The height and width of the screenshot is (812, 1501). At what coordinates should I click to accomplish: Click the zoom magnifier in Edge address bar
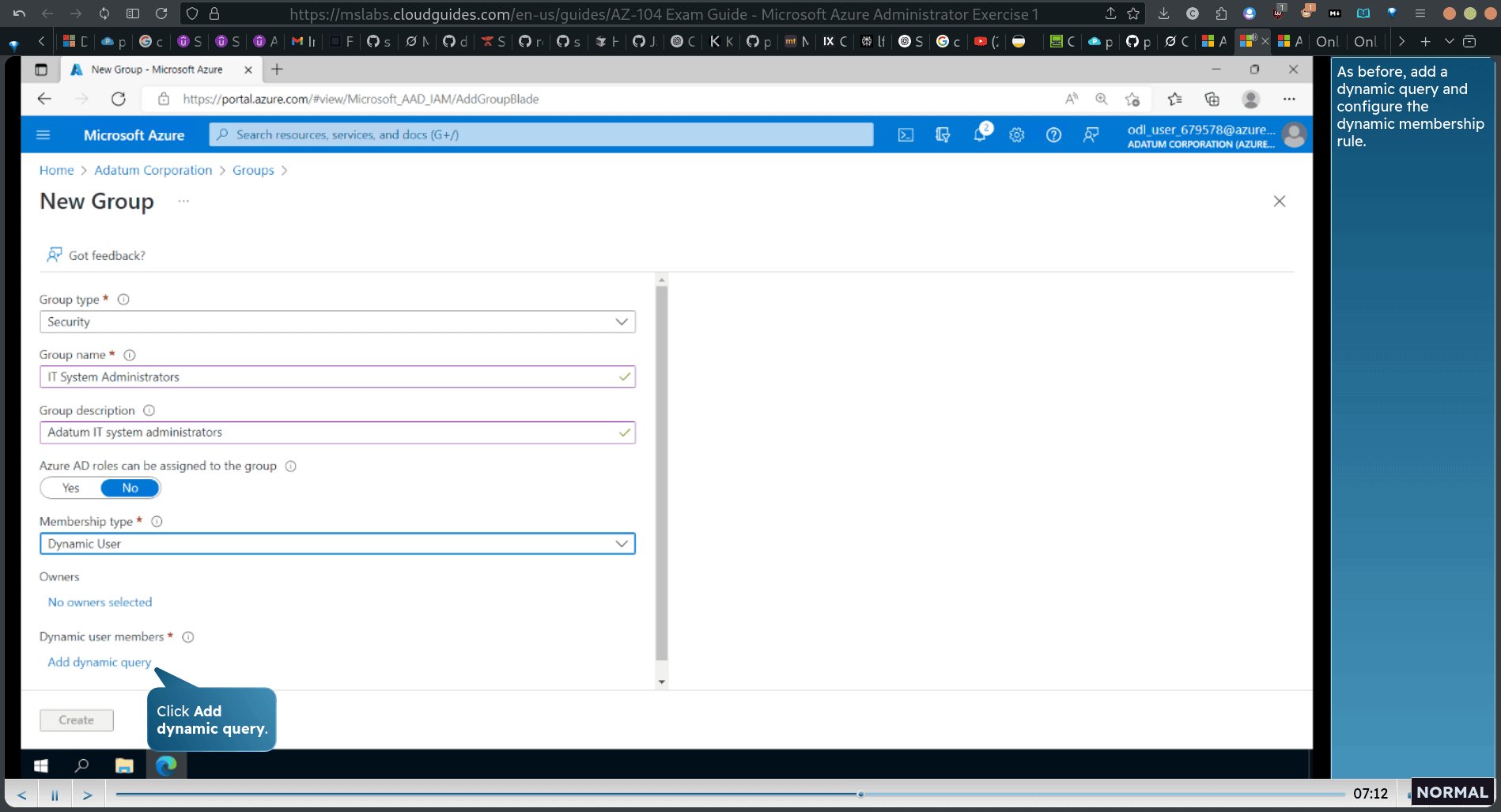(x=1102, y=99)
